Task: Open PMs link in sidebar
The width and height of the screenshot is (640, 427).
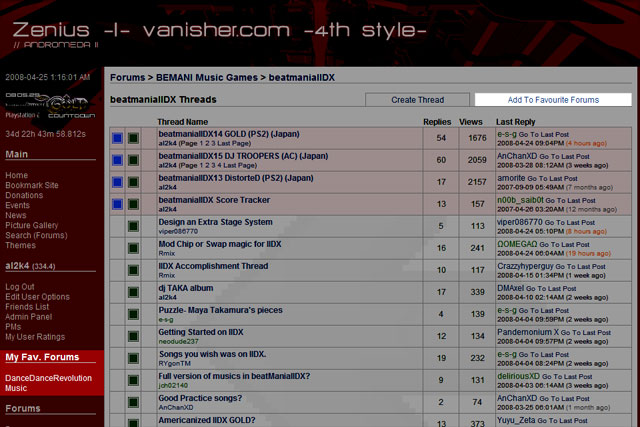Action: (x=13, y=327)
